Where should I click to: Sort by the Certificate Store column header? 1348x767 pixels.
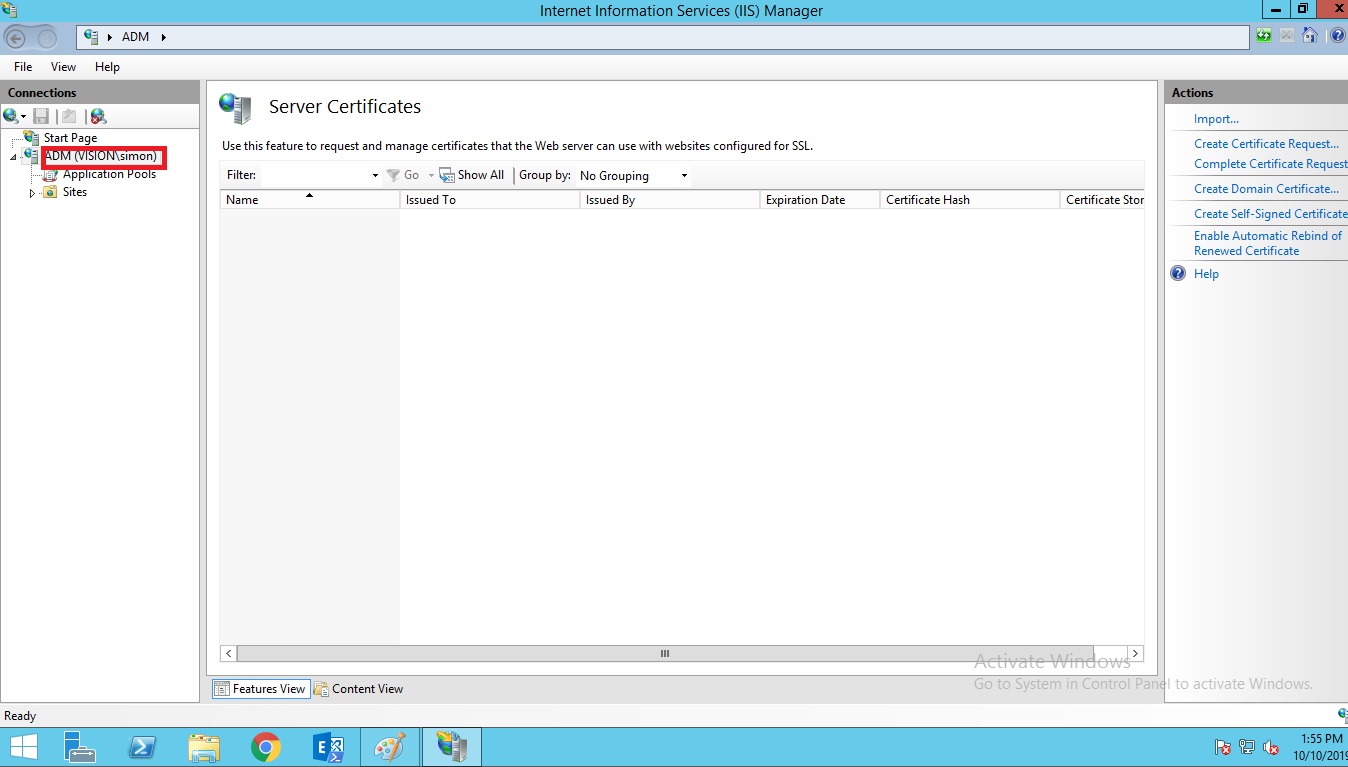(1102, 200)
